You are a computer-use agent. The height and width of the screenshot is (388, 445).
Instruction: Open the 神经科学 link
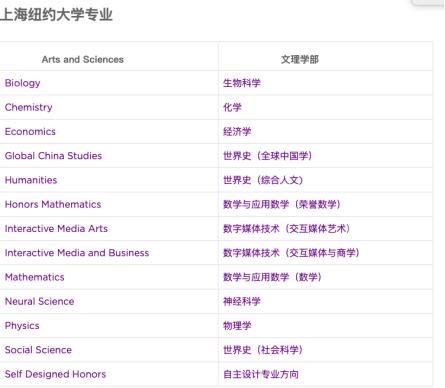click(242, 302)
